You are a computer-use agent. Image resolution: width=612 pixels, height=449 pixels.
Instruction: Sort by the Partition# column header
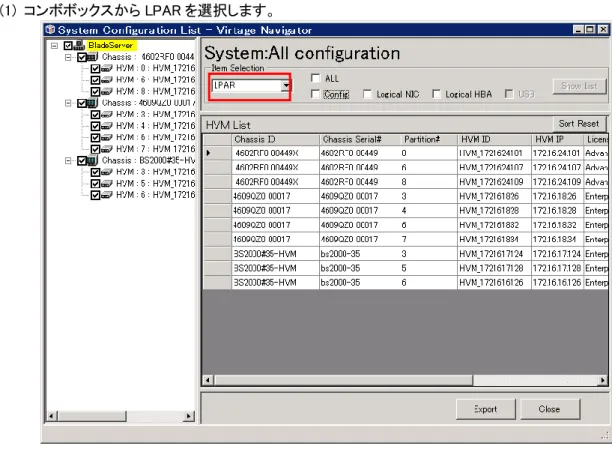pos(429,140)
